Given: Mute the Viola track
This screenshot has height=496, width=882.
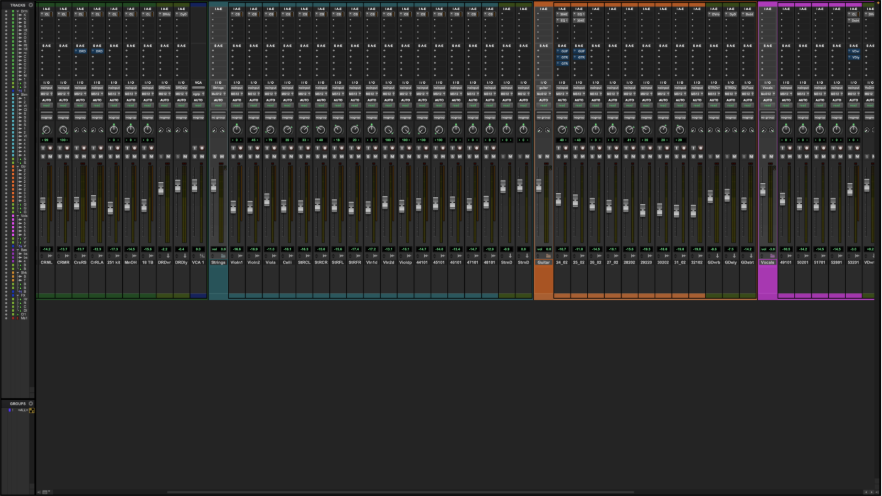Looking at the screenshot, I should coord(274,156).
